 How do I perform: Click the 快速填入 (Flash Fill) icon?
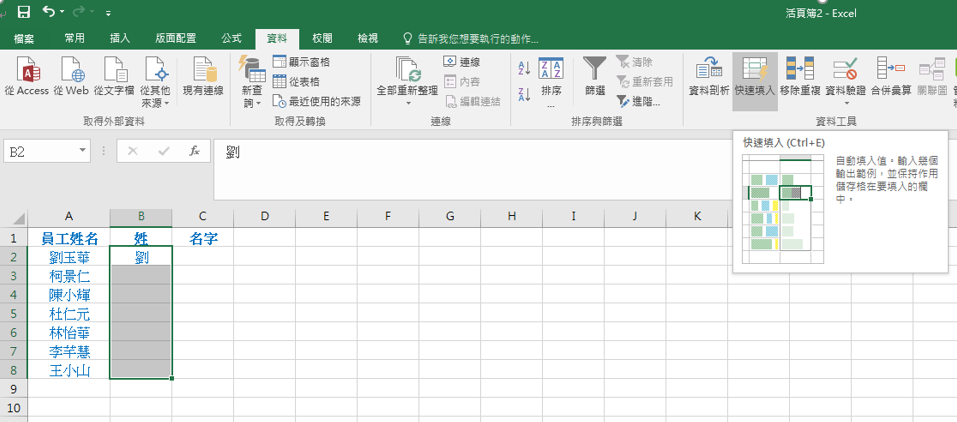pyautogui.click(x=755, y=77)
